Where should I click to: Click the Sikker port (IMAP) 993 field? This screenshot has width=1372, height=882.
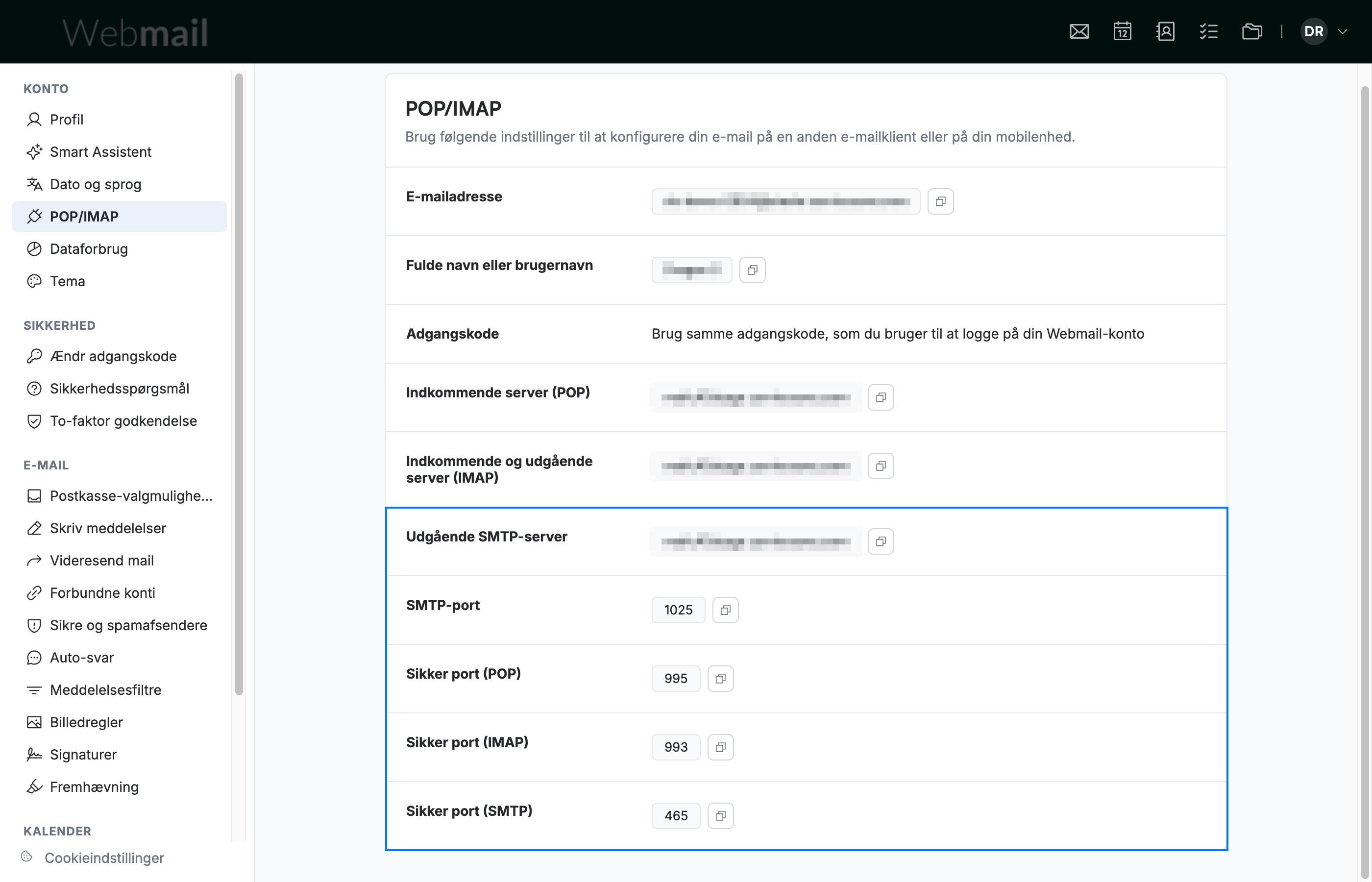676,747
